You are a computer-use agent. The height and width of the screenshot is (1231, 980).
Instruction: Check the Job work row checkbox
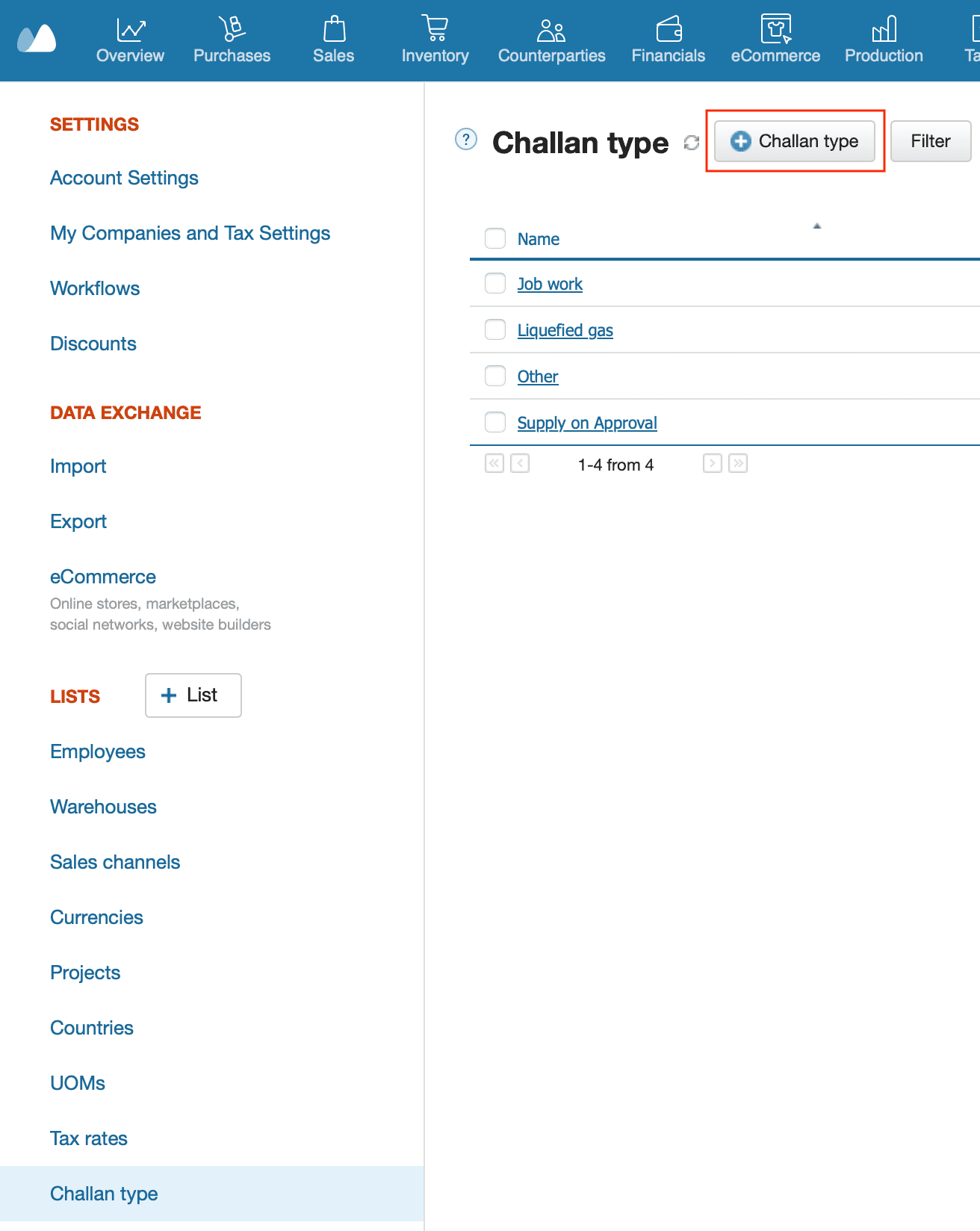[x=495, y=283]
